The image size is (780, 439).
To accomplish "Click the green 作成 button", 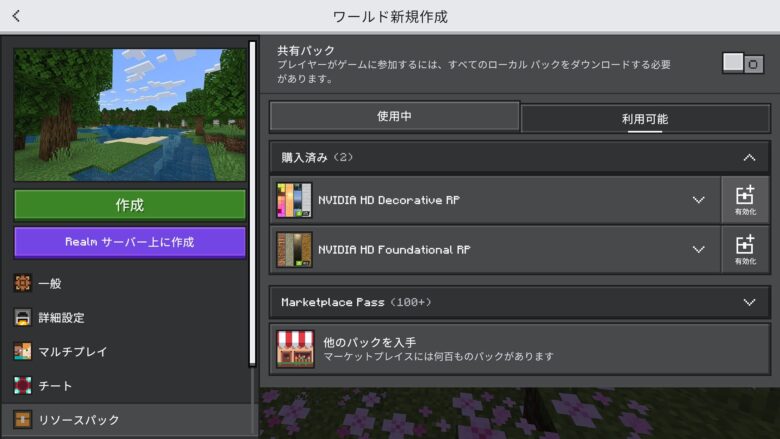I will [130, 205].
